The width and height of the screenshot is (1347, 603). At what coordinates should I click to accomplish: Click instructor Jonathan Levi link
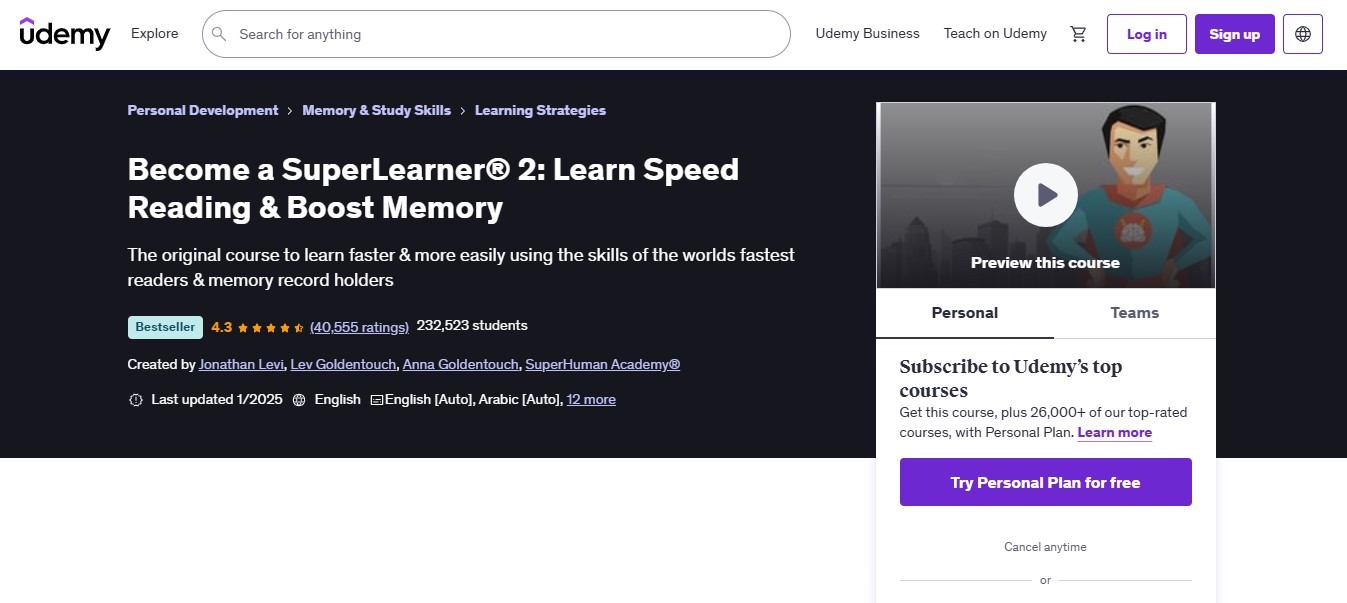pos(240,364)
